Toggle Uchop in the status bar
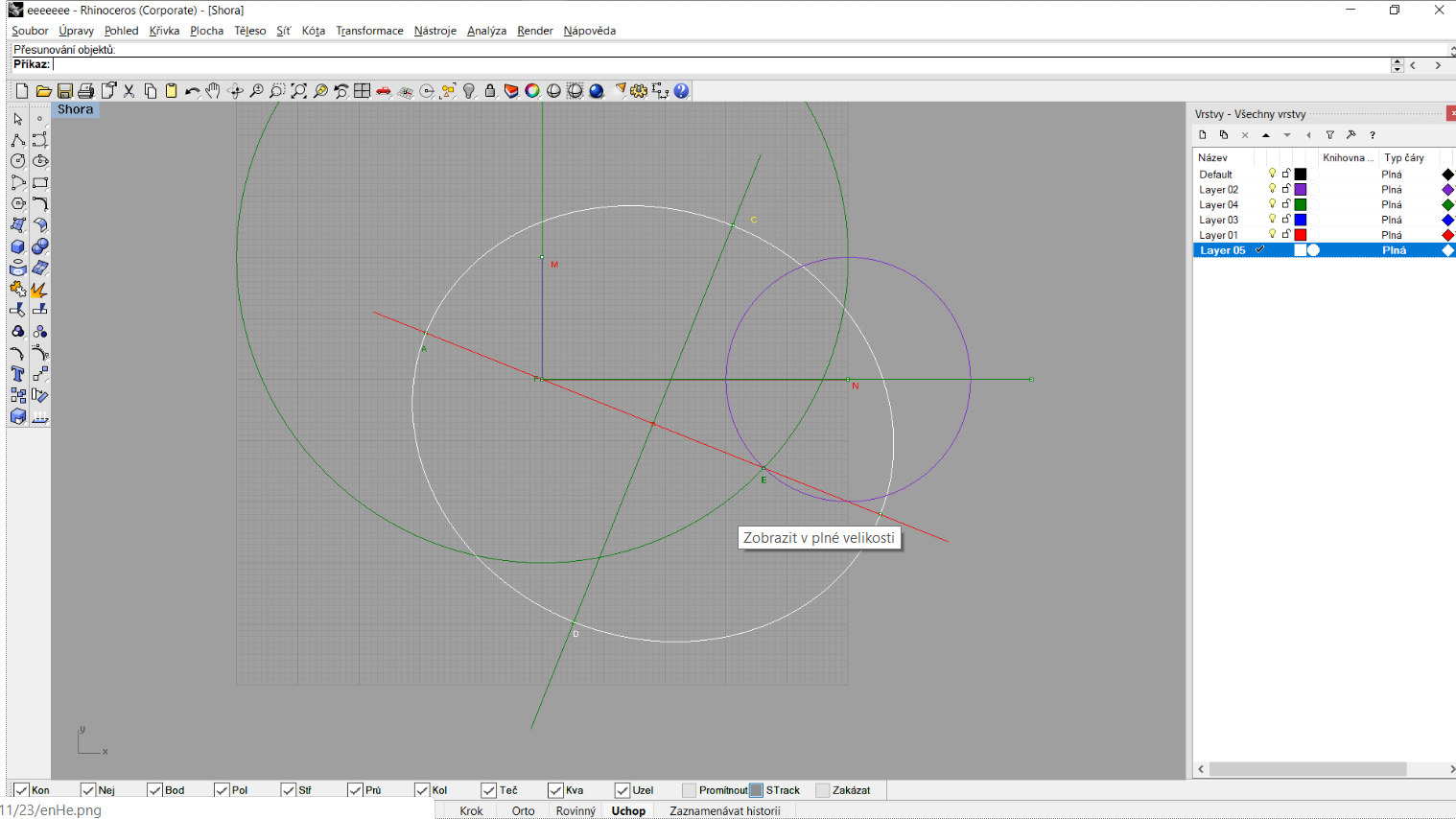The image size is (1456, 819). point(628,810)
